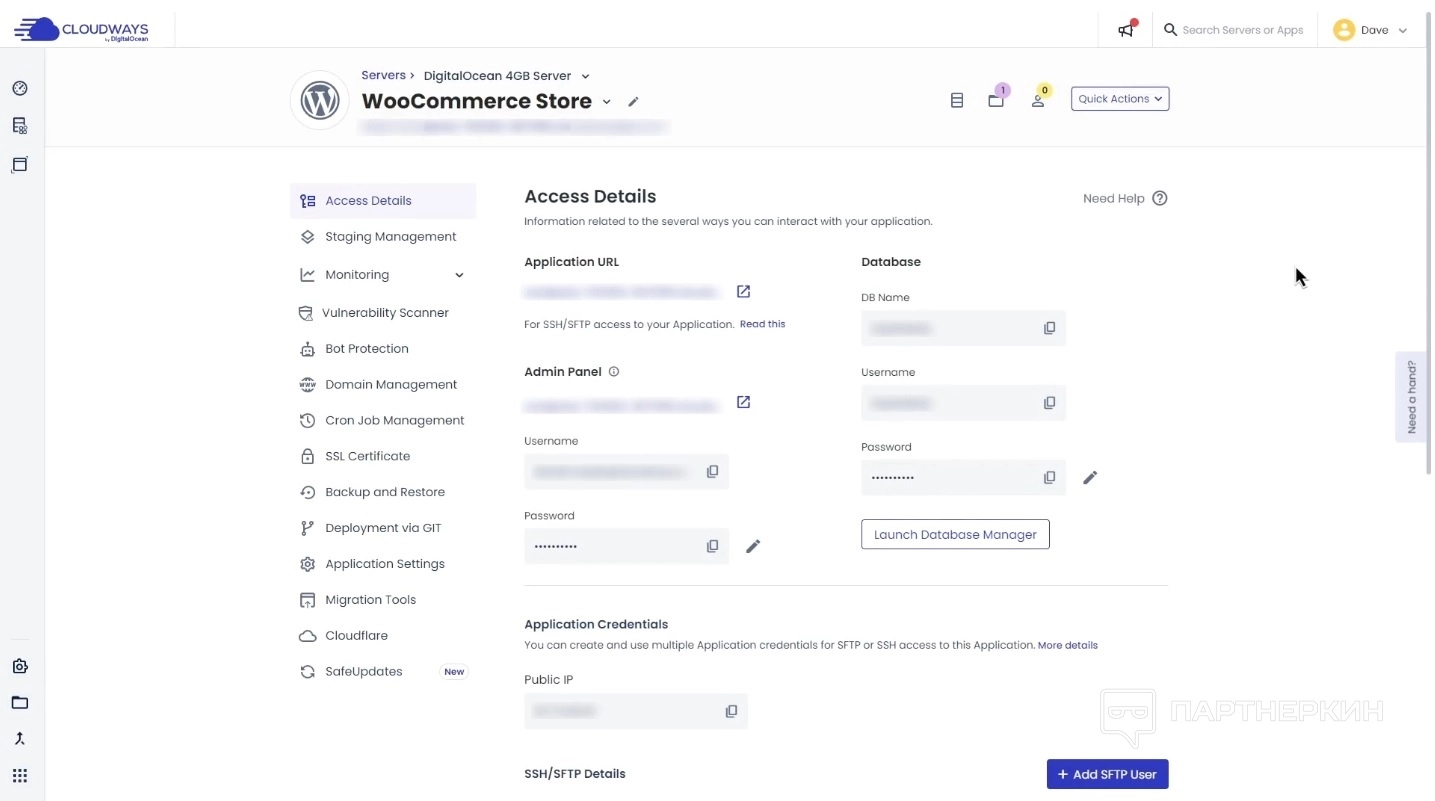Rename app using pencil next to WooCommerce Store
Image resolution: width=1435 pixels, height=801 pixels.
pyautogui.click(x=633, y=102)
